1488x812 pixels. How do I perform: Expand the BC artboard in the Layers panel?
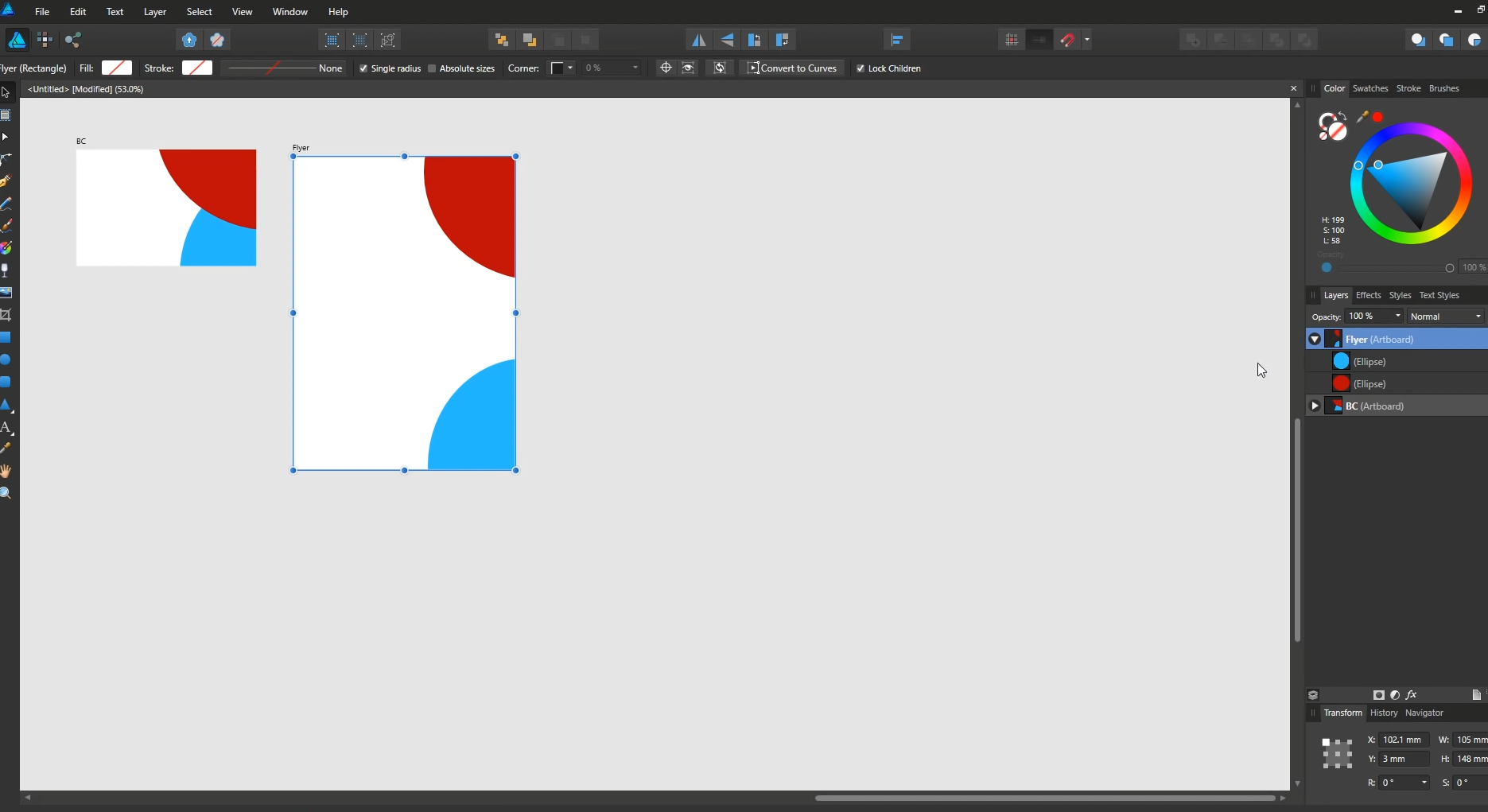click(1315, 406)
